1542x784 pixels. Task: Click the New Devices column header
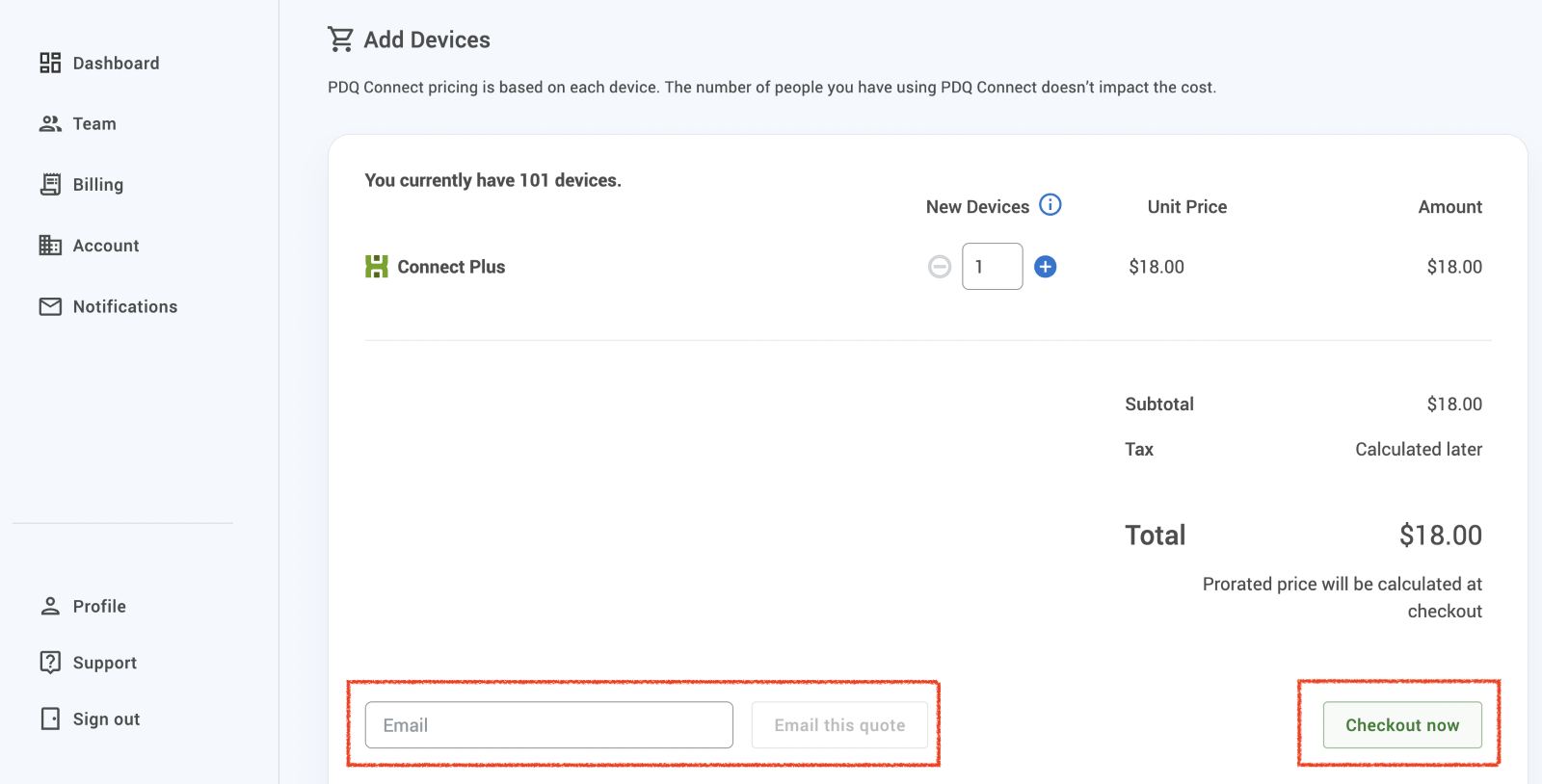(977, 206)
